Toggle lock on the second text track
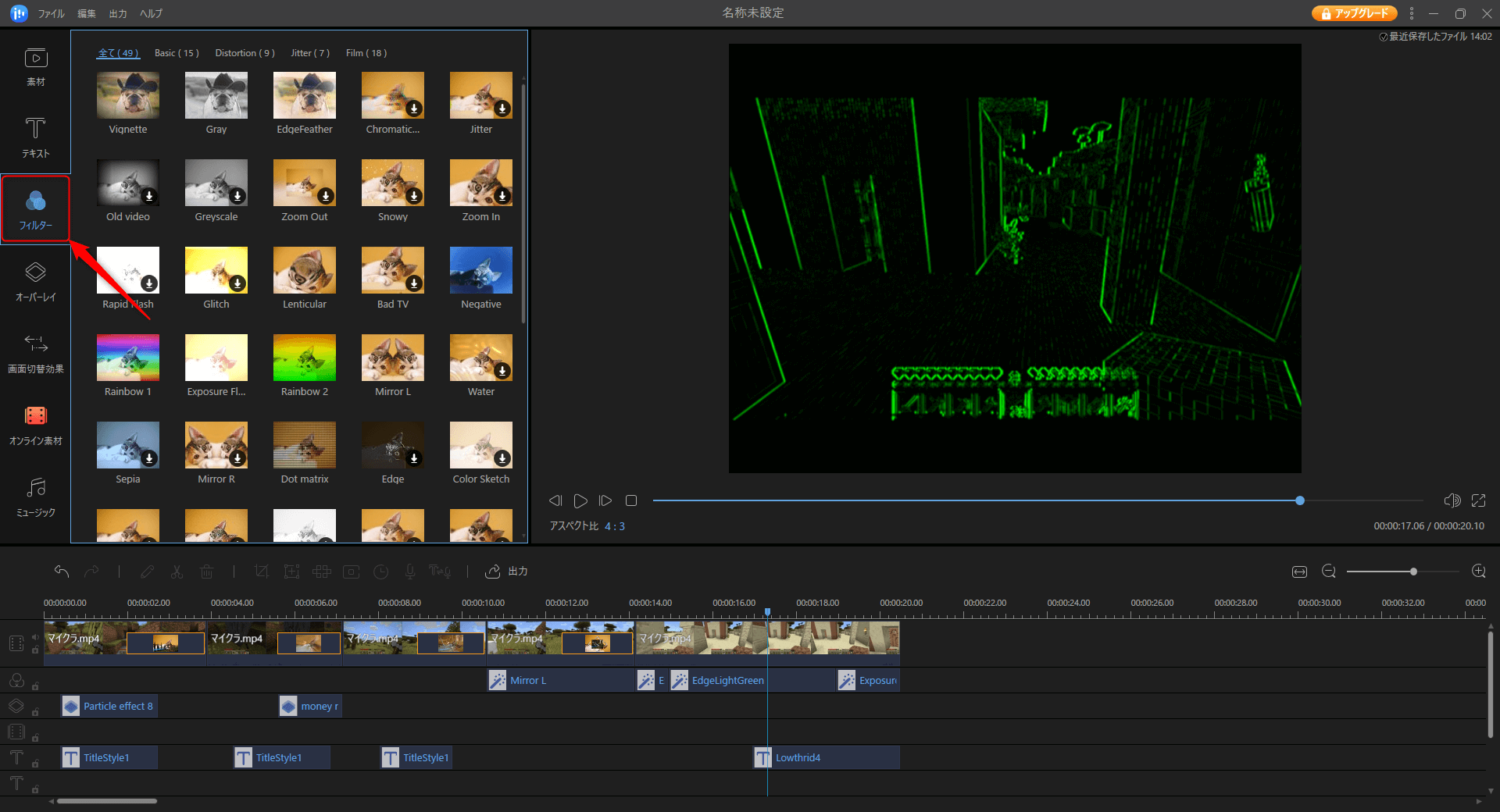This screenshot has height=812, width=1500. [35, 789]
